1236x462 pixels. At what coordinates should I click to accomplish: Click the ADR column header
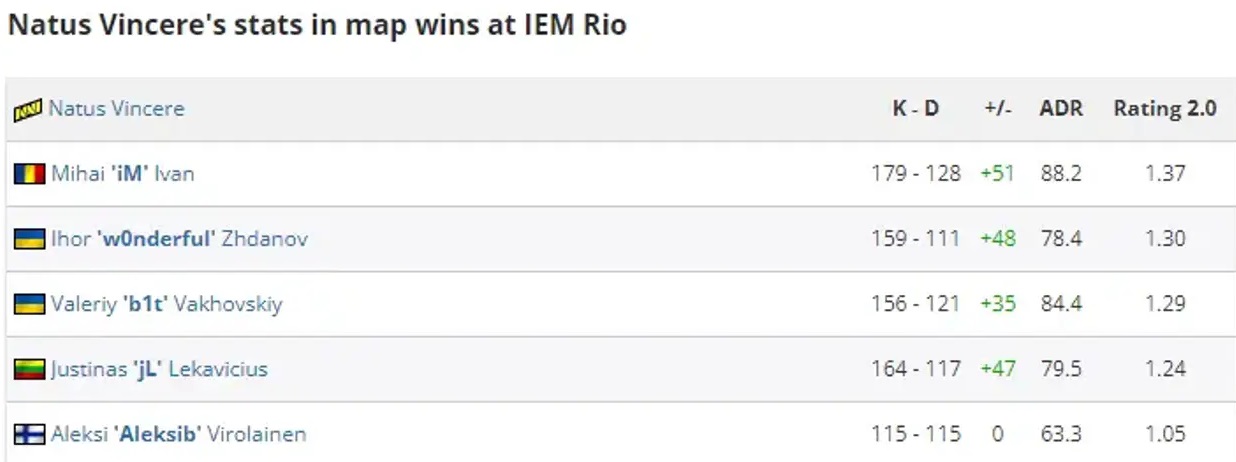click(1061, 109)
